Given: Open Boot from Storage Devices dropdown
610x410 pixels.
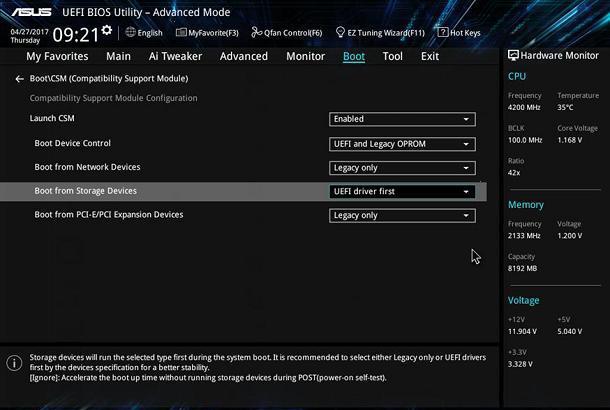Looking at the screenshot, I should (402, 191).
